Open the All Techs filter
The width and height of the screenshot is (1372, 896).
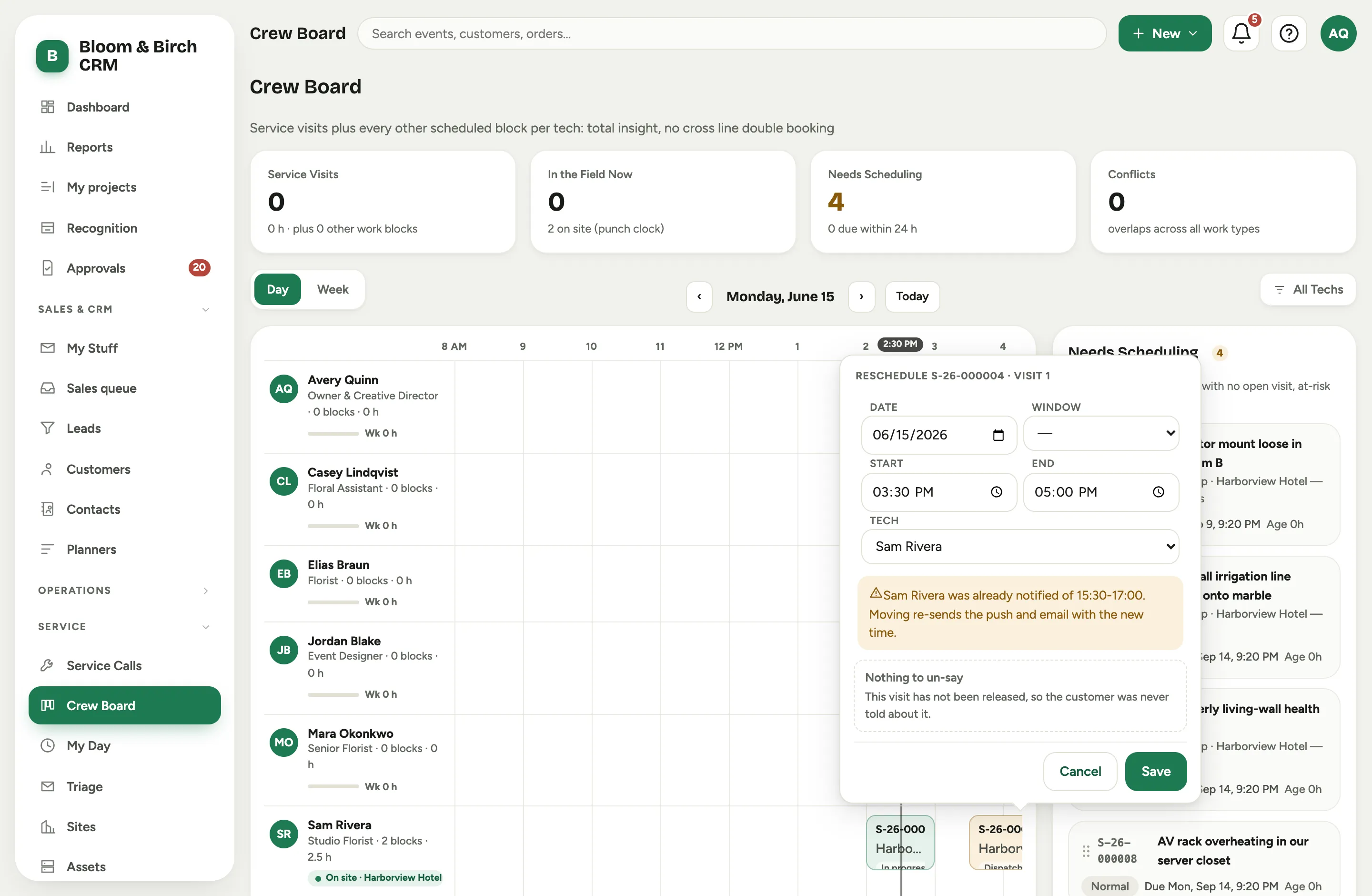1307,289
